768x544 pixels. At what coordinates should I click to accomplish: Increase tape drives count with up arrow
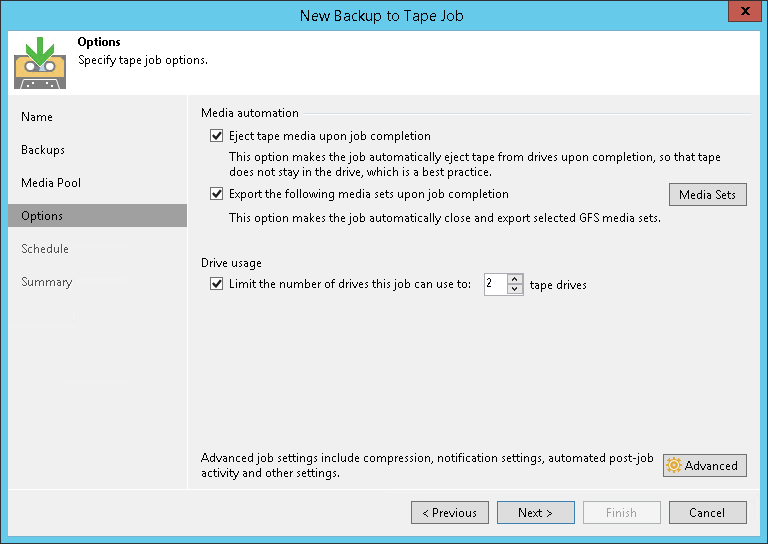tap(515, 279)
